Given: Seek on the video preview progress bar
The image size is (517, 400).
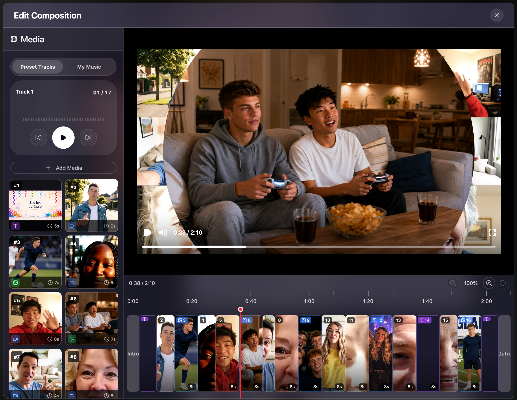Looking at the screenshot, I should (319, 247).
